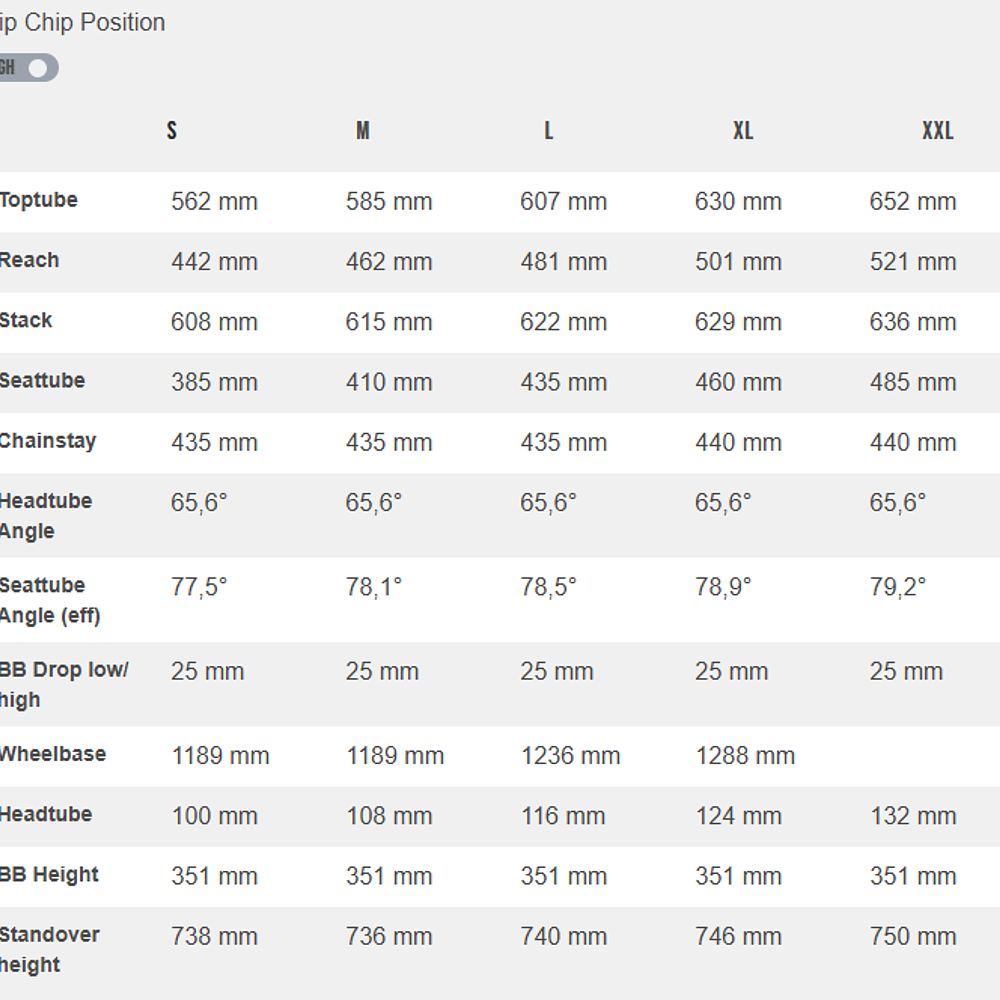
Task: Click the L size column header
Action: pos(548,131)
